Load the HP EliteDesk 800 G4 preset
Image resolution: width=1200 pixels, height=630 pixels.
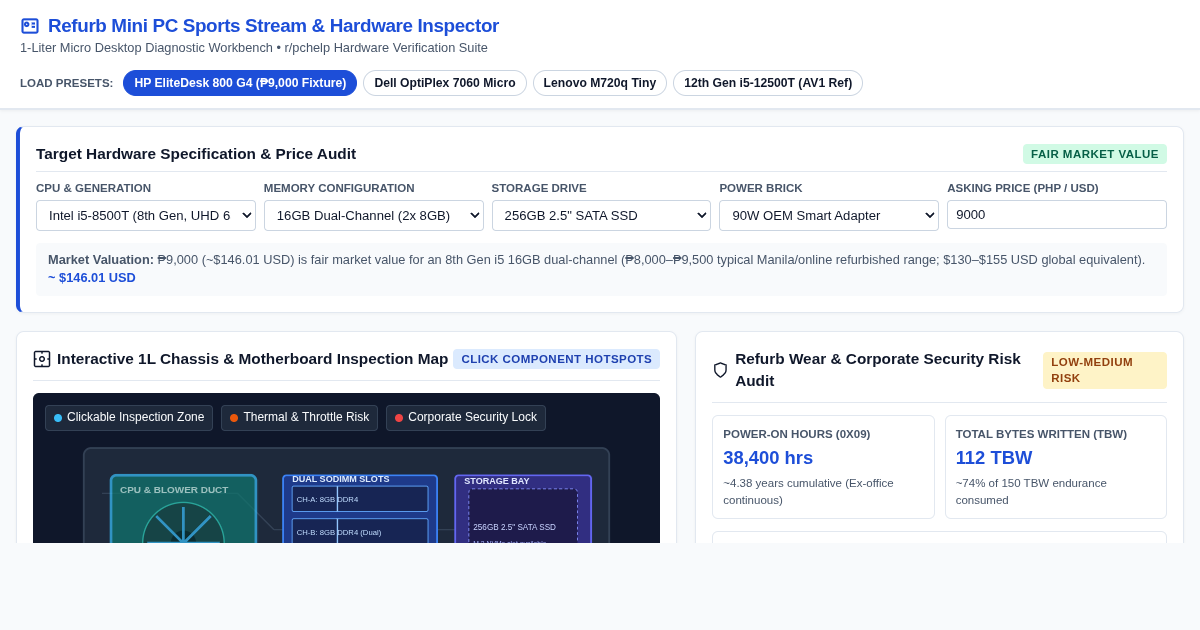[240, 83]
